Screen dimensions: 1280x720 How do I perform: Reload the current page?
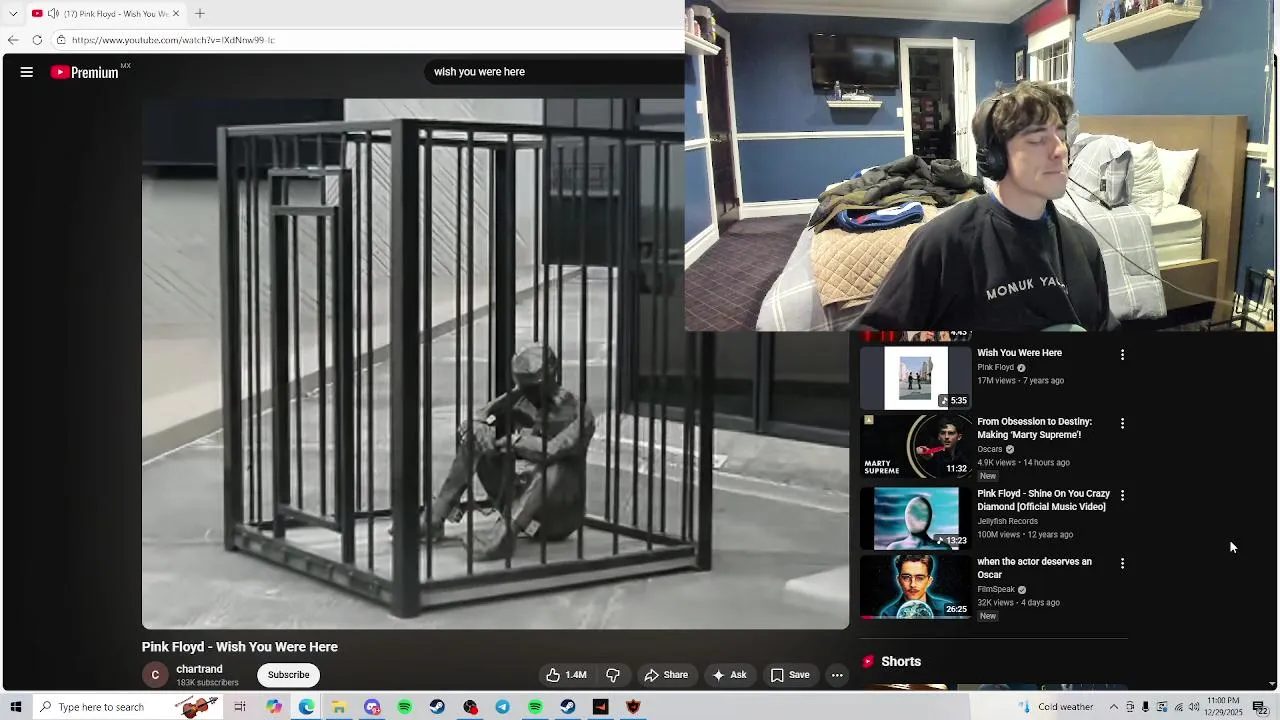(37, 40)
